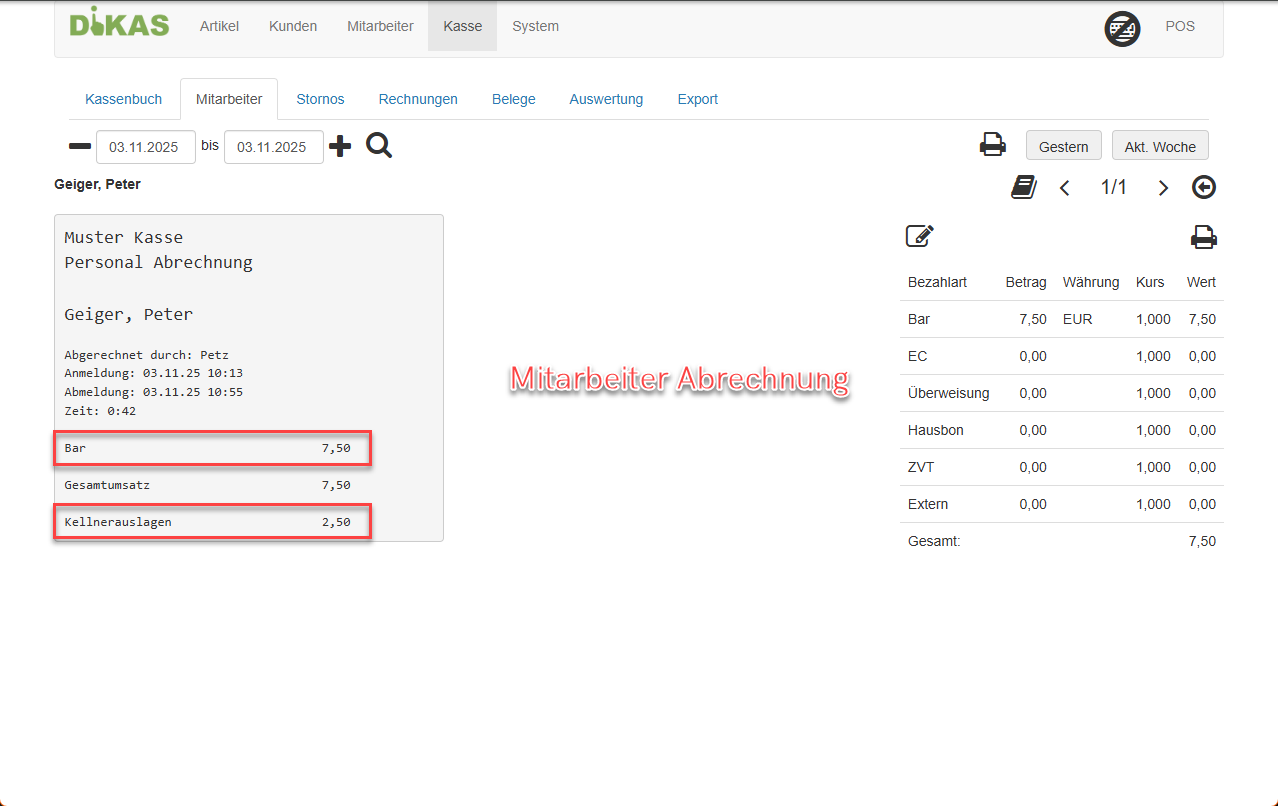
Task: Switch to the Stornos tab
Action: click(320, 99)
